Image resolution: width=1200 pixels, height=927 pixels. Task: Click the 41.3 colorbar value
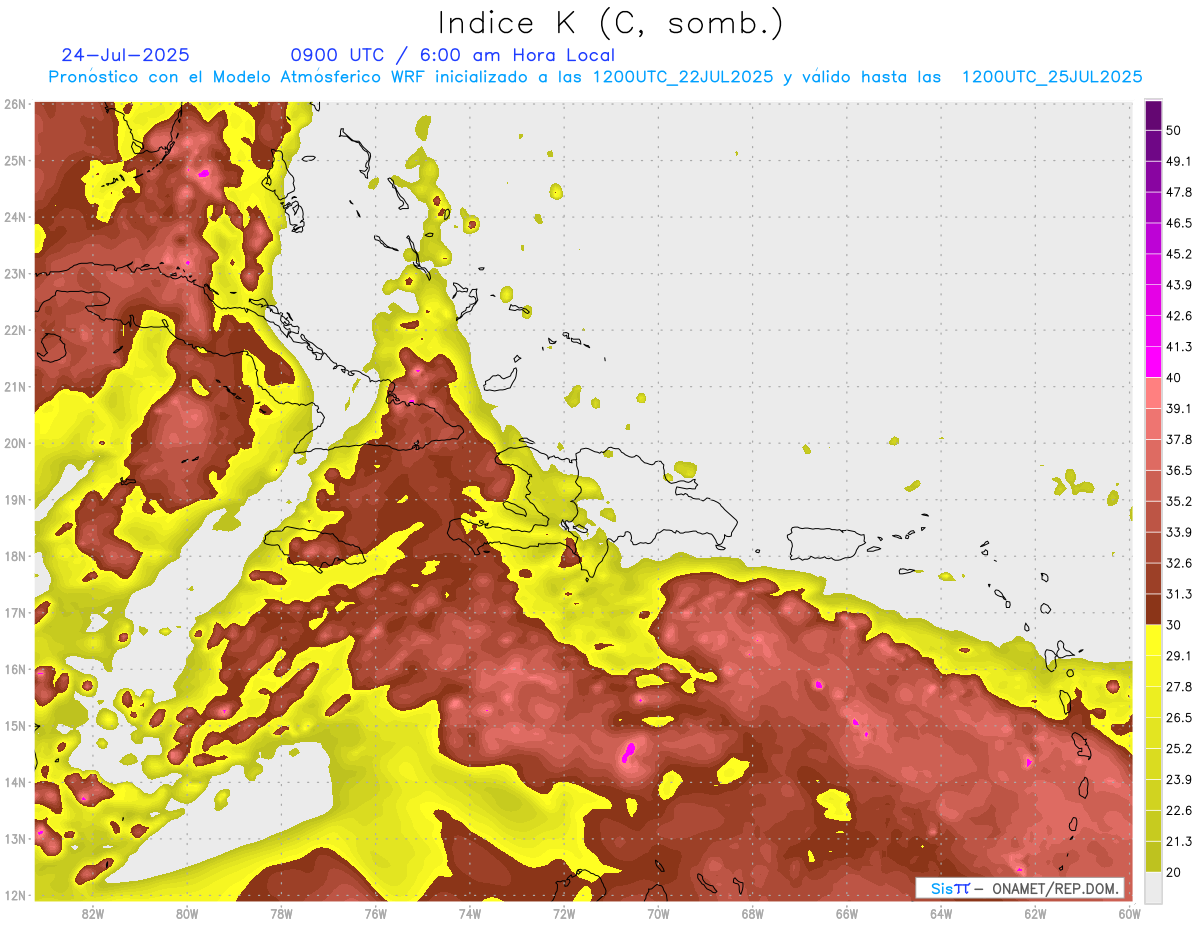tap(1179, 347)
